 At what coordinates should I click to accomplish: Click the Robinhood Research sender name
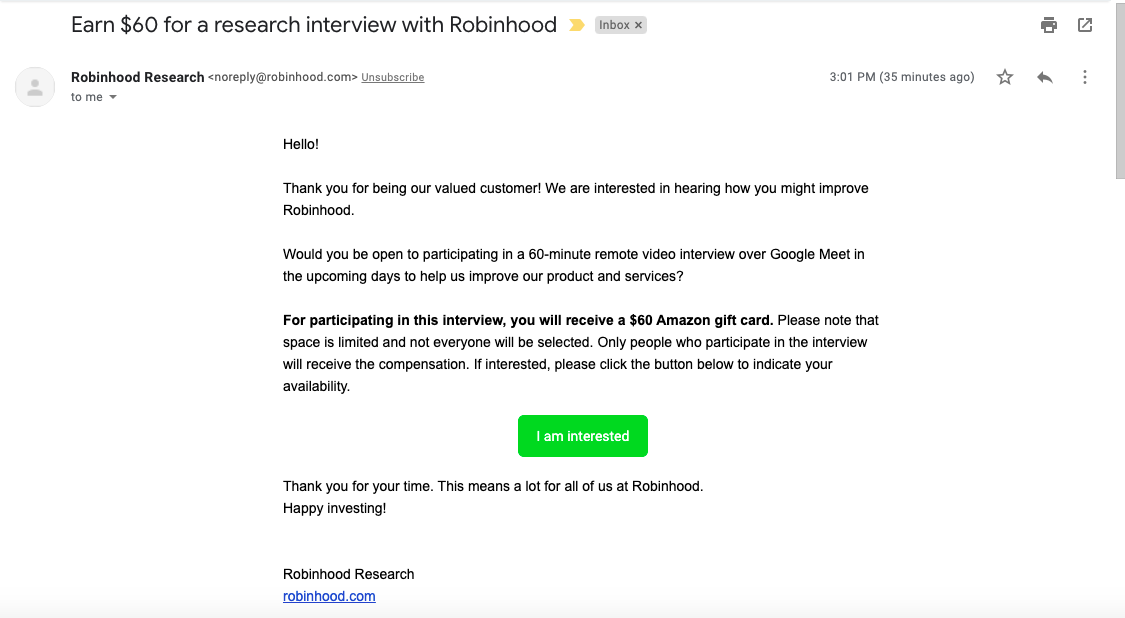[138, 77]
